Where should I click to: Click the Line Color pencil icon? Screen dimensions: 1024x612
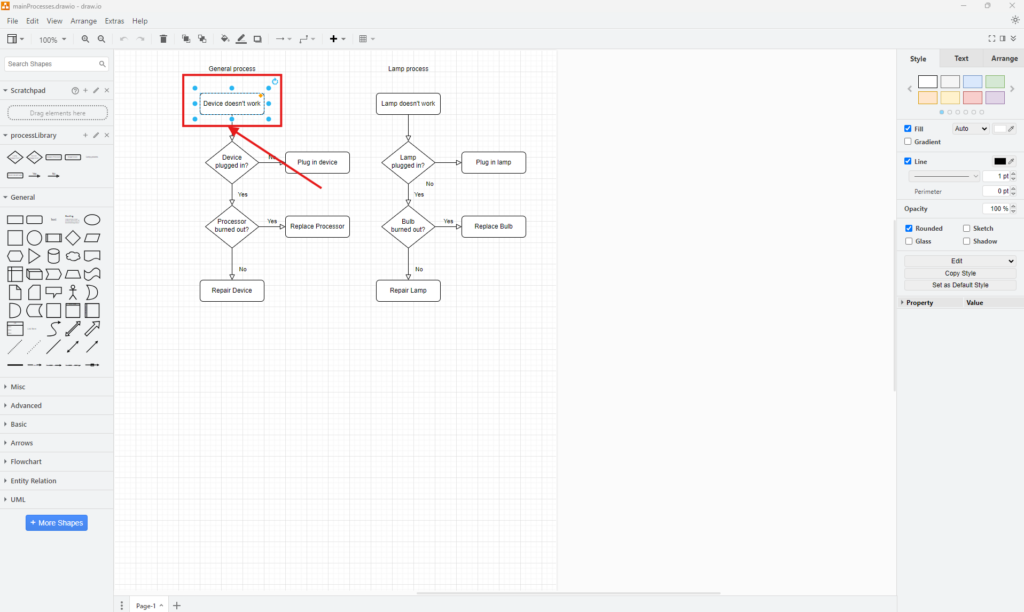click(241, 39)
